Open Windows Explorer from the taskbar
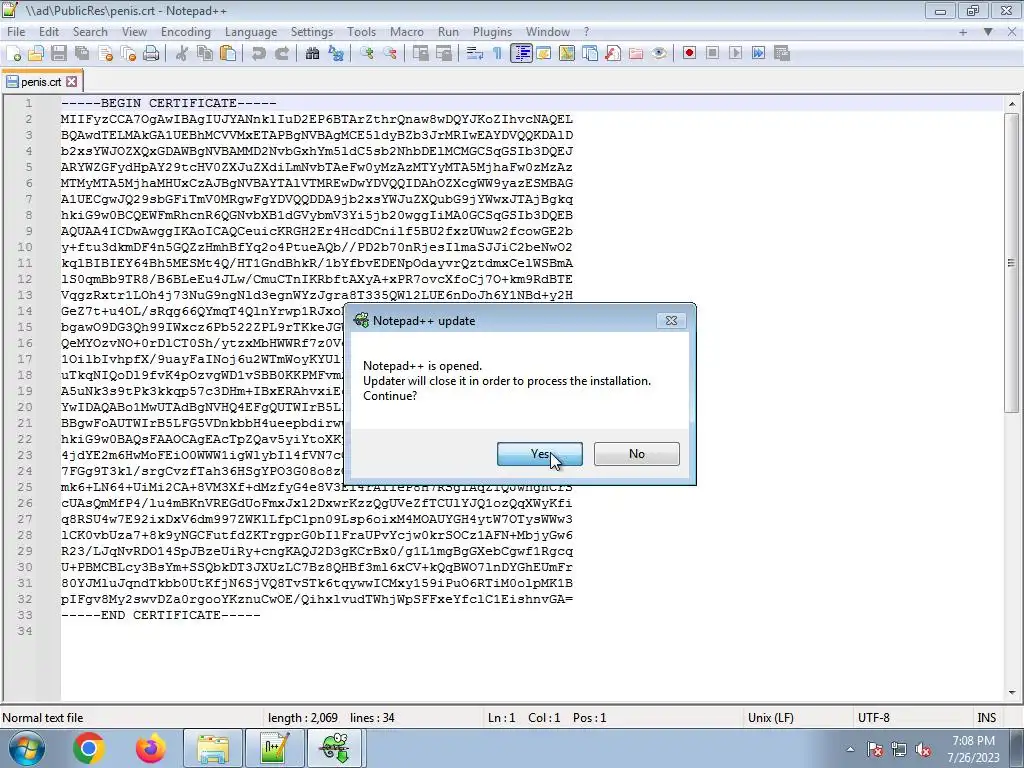 click(x=213, y=748)
